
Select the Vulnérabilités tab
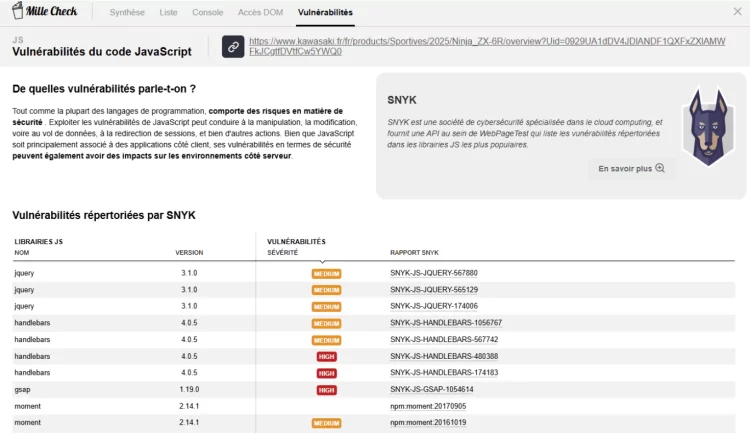click(325, 12)
